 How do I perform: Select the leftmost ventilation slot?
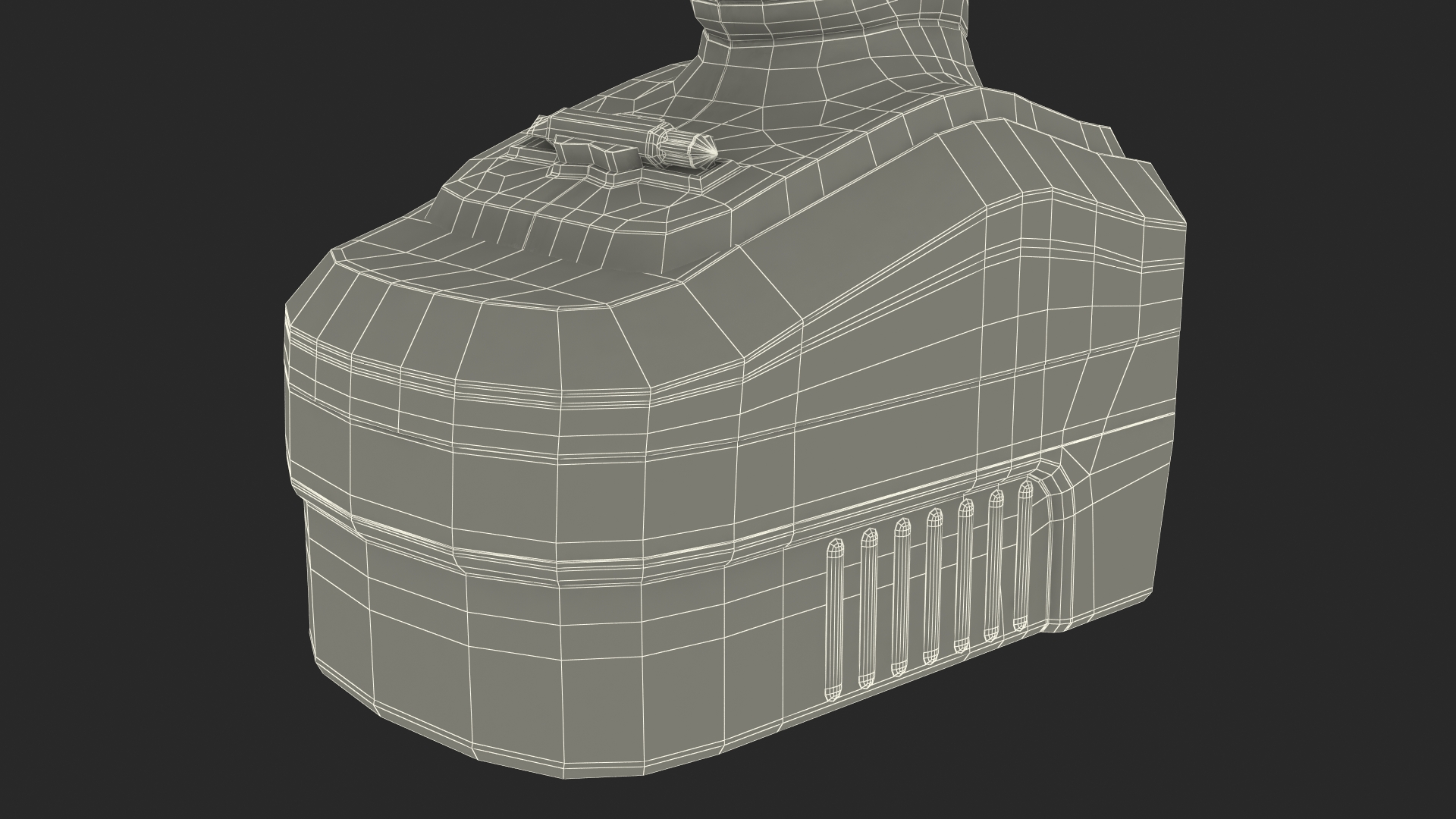(835, 618)
